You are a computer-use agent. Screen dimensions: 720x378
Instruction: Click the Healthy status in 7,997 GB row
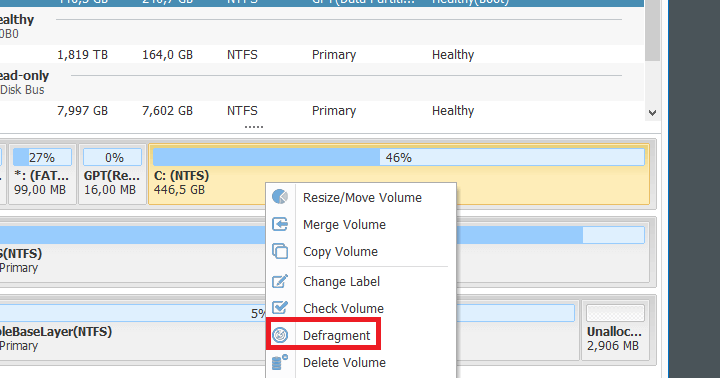453,111
